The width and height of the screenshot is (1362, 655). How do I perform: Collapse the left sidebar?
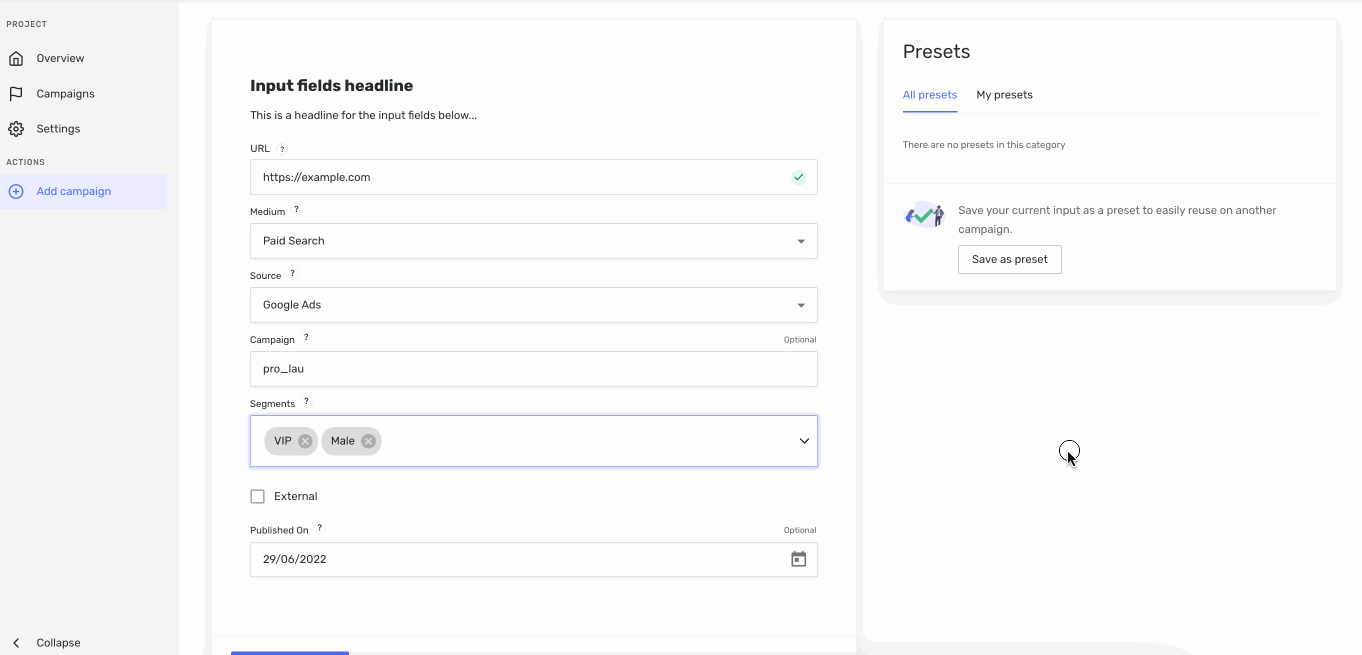pos(44,642)
